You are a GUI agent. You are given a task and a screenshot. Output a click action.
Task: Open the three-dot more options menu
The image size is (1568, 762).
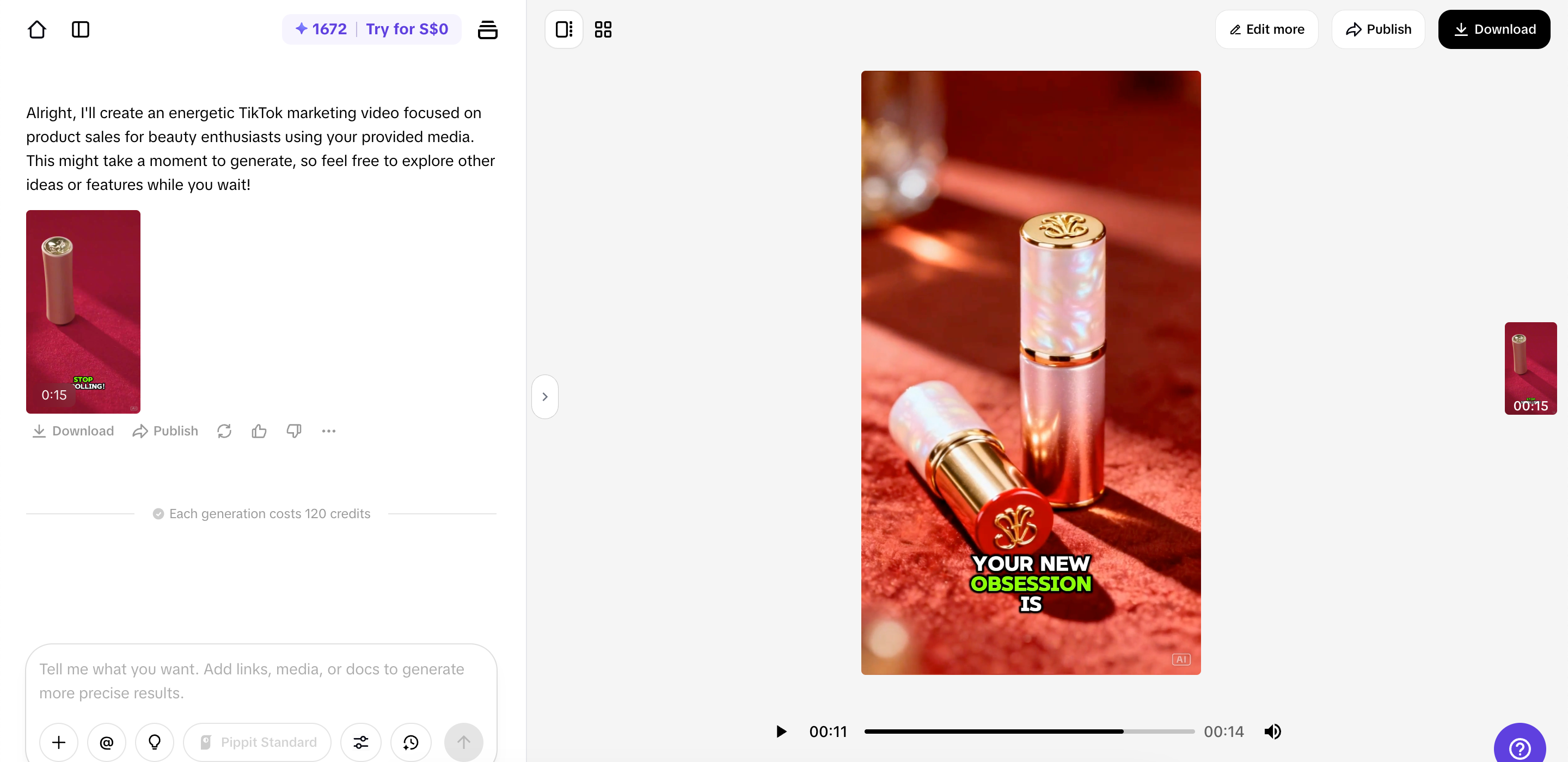pyautogui.click(x=329, y=431)
